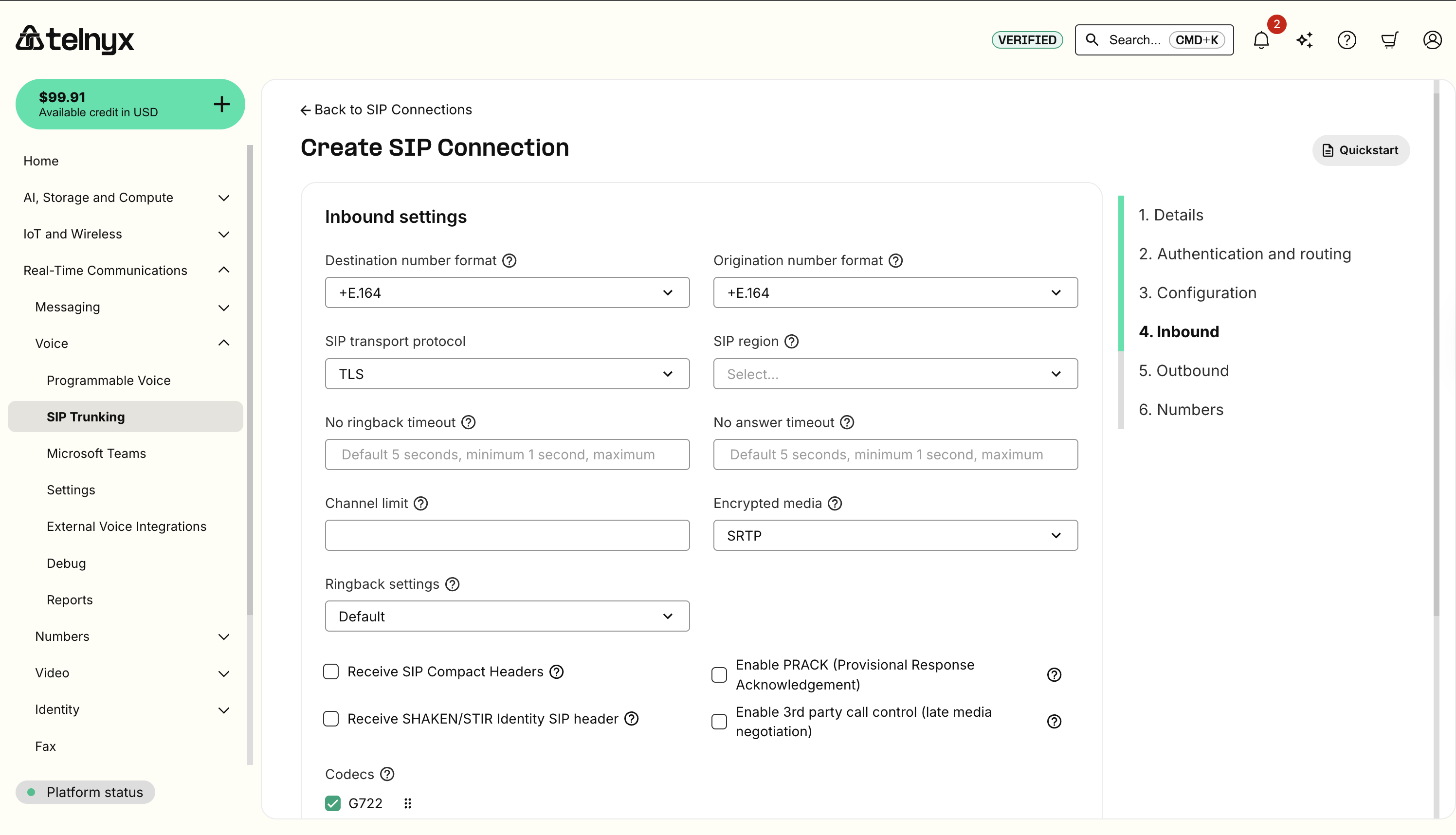The width and height of the screenshot is (1456, 835).
Task: Open the notifications bell
Action: click(1261, 40)
